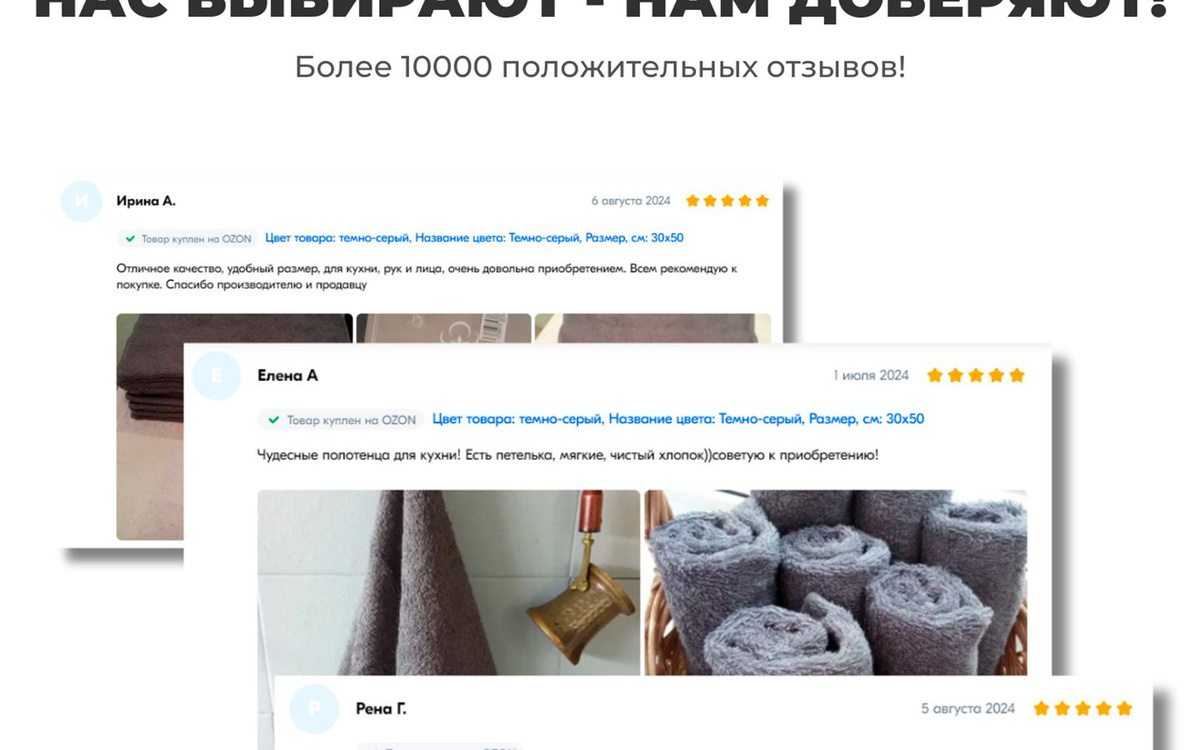Click the five stars on Елена А review
Screen dimensions: 1200x750
pos(976,376)
